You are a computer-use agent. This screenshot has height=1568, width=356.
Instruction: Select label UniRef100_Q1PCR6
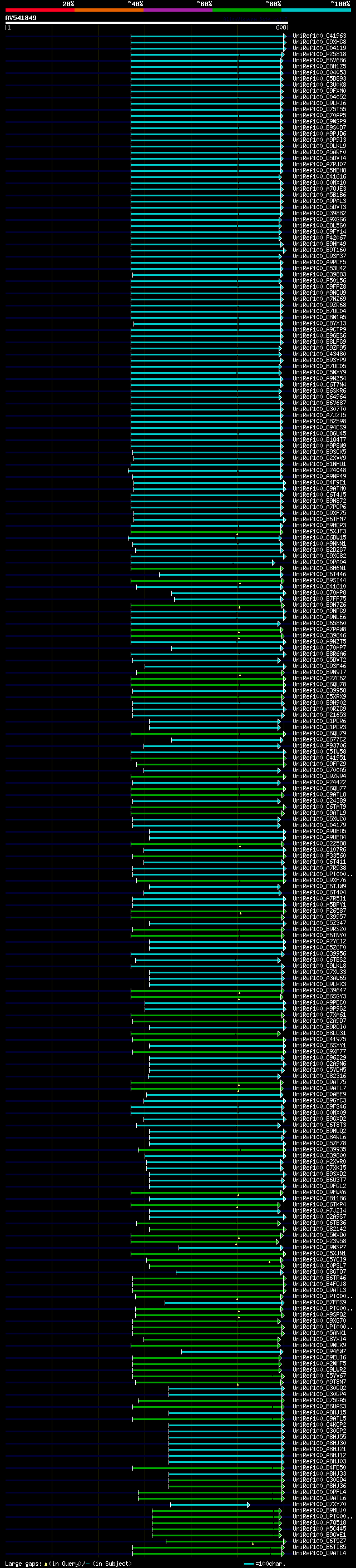pyautogui.click(x=319, y=721)
